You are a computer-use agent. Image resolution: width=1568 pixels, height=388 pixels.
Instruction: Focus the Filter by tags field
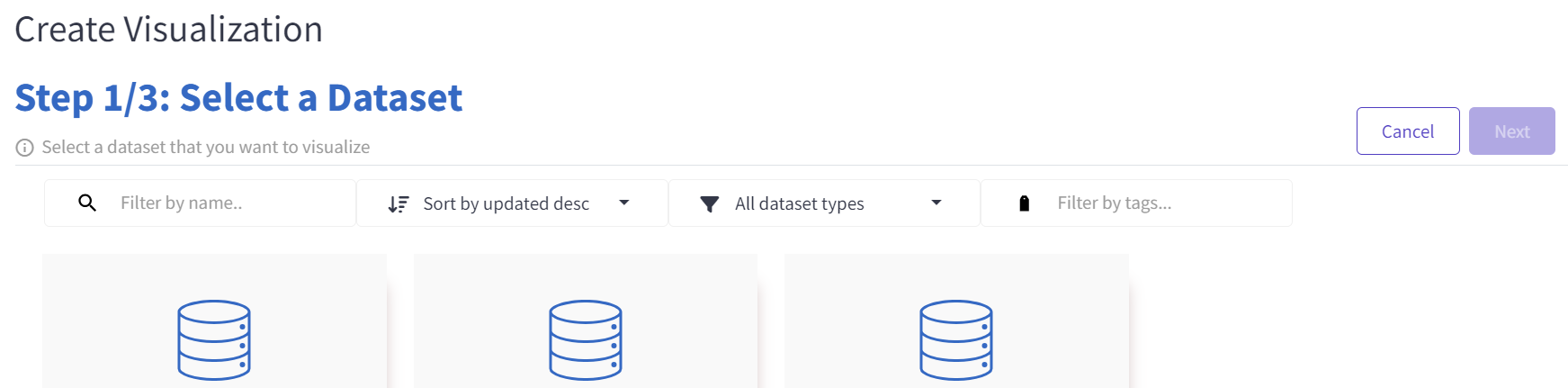(x=1165, y=203)
